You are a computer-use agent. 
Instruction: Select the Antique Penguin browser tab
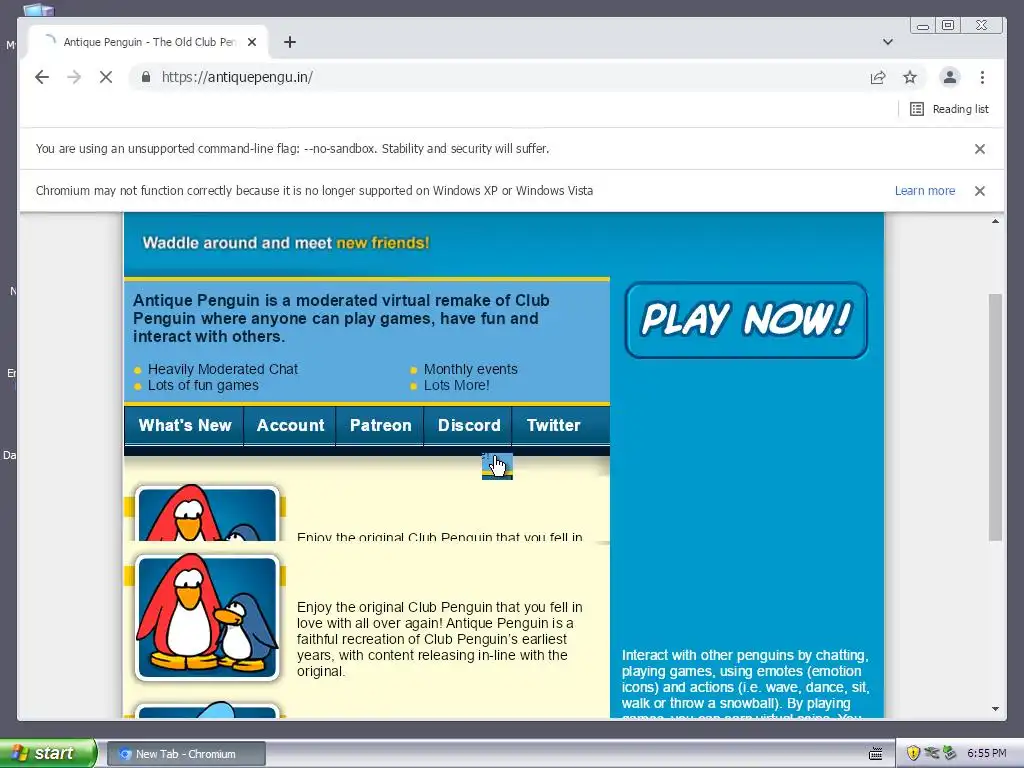pos(148,42)
